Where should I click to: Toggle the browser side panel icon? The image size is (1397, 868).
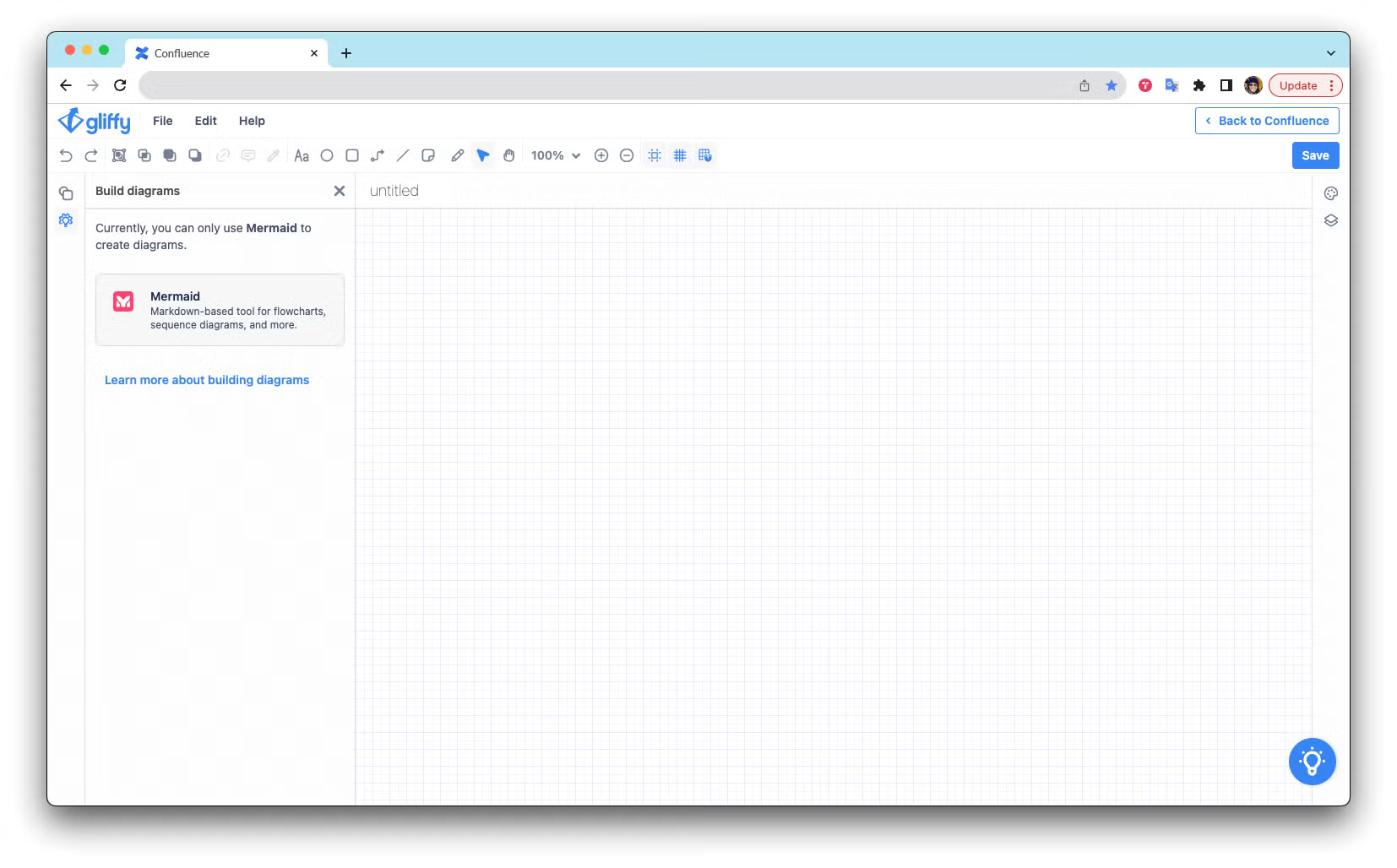tap(1226, 85)
